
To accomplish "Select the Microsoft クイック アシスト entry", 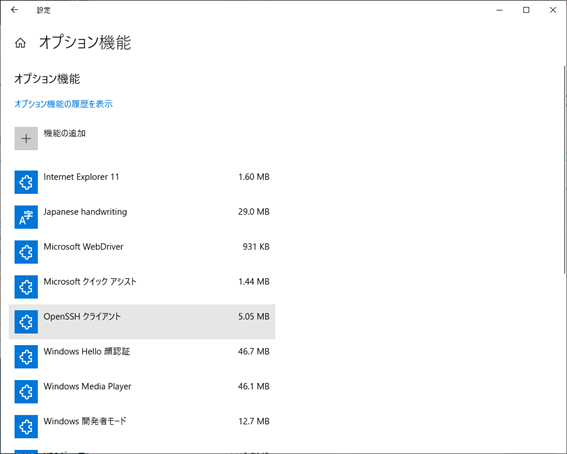I will coord(142,287).
